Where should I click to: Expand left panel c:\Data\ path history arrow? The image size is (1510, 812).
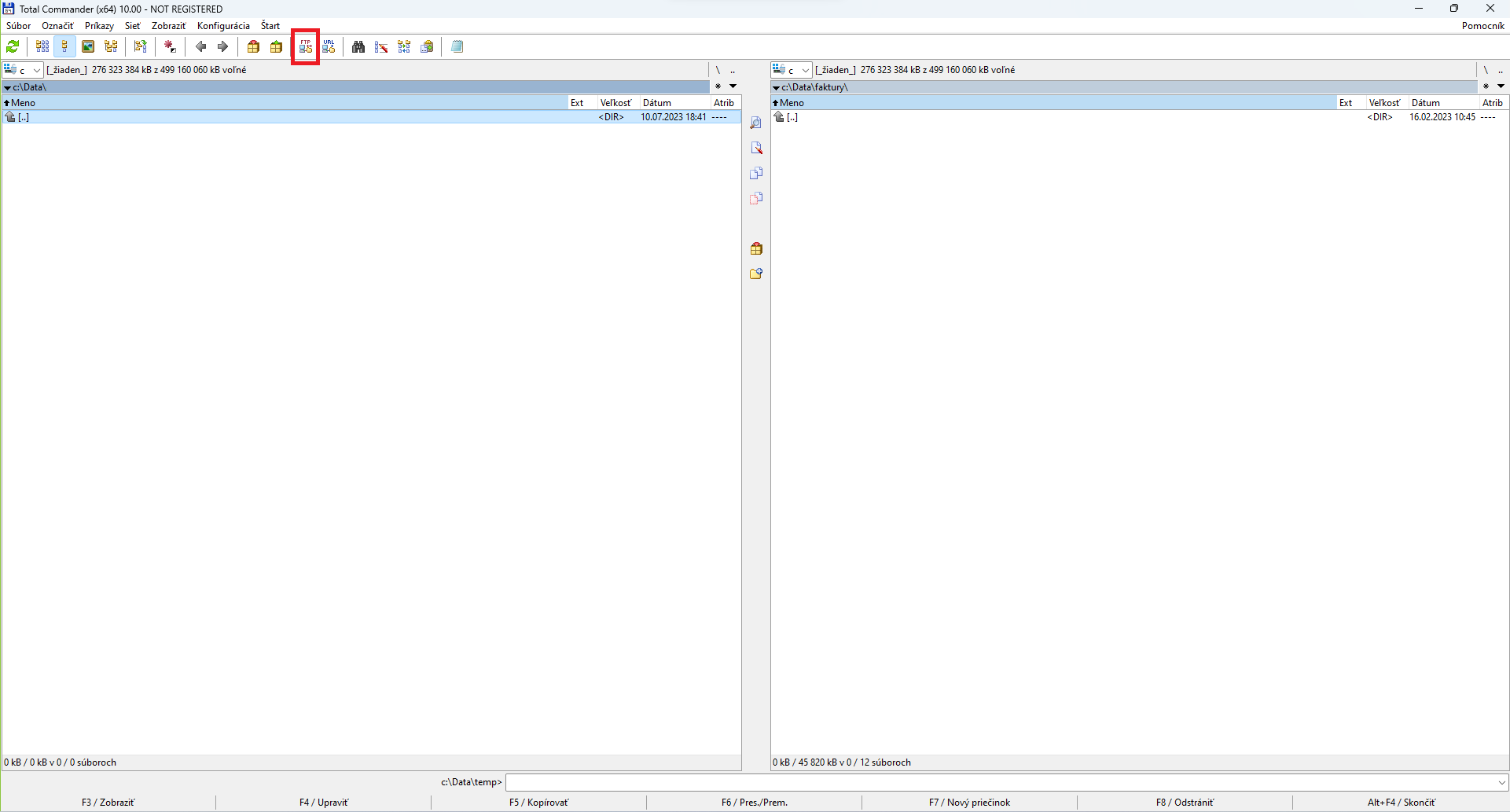(x=8, y=87)
